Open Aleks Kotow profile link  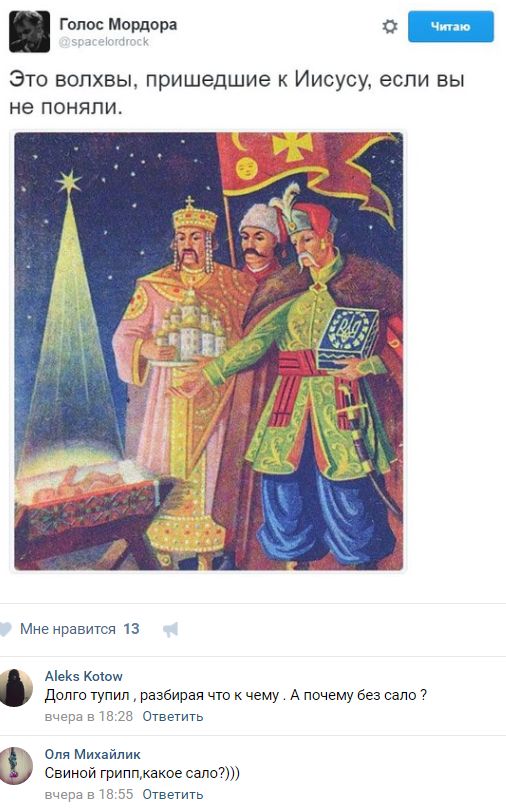click(x=84, y=676)
